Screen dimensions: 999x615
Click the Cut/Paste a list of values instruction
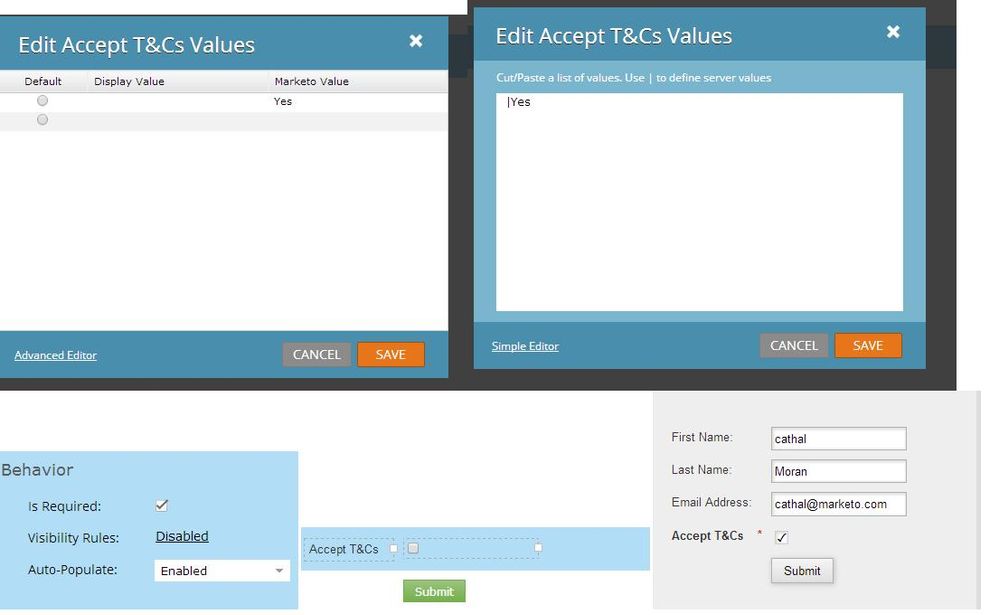click(633, 78)
